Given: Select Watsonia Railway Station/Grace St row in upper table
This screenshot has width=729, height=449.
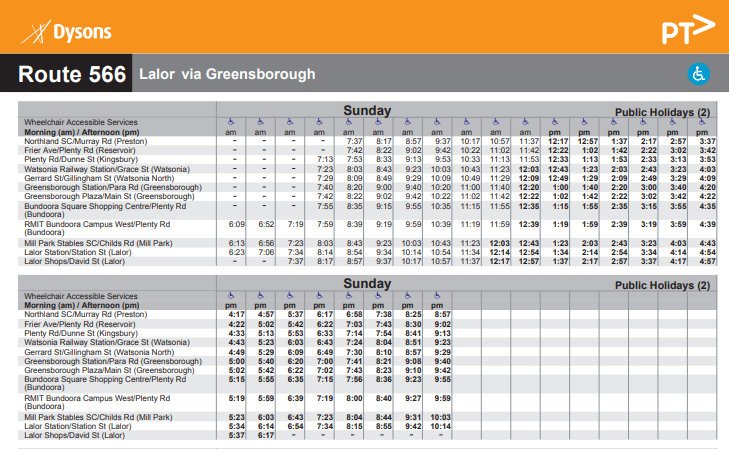Looking at the screenshot, I should point(367,169).
